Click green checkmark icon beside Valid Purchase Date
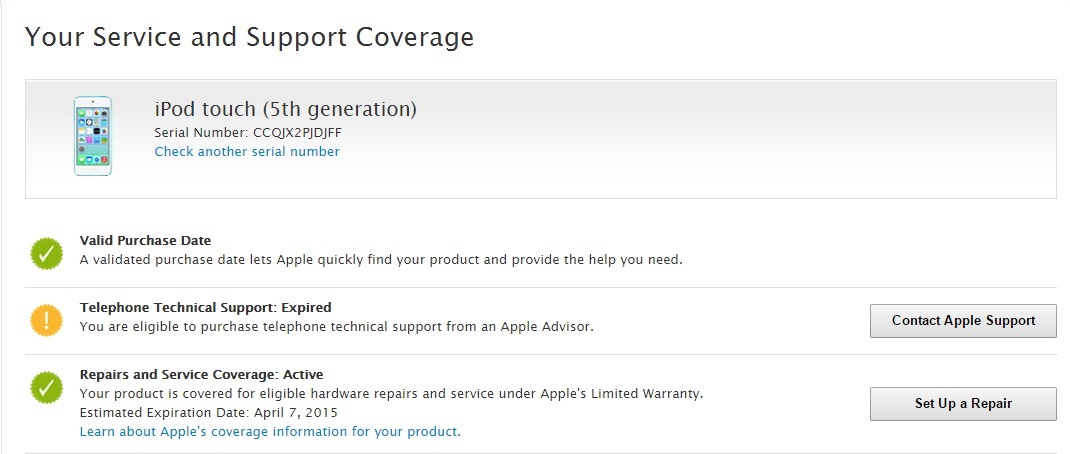The image size is (1070, 454). click(x=46, y=253)
